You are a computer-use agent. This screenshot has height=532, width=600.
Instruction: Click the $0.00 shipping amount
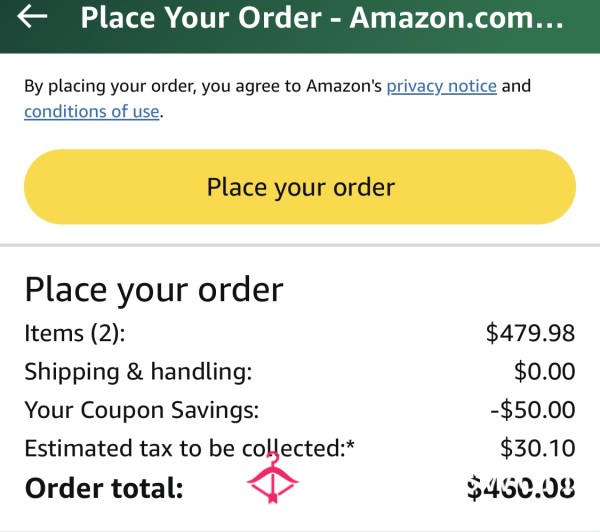pyautogui.click(x=545, y=371)
